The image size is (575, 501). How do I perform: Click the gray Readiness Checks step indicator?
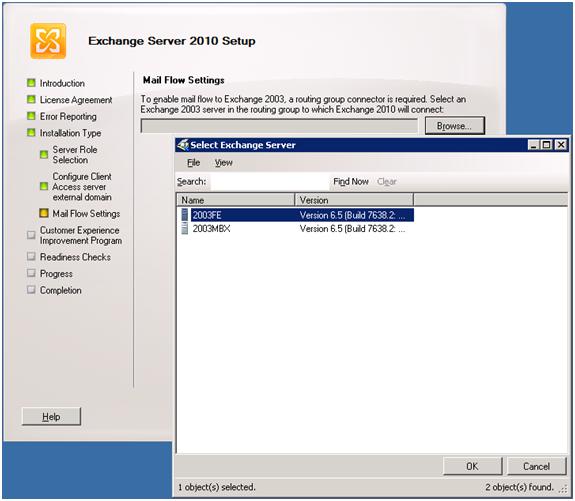32,256
